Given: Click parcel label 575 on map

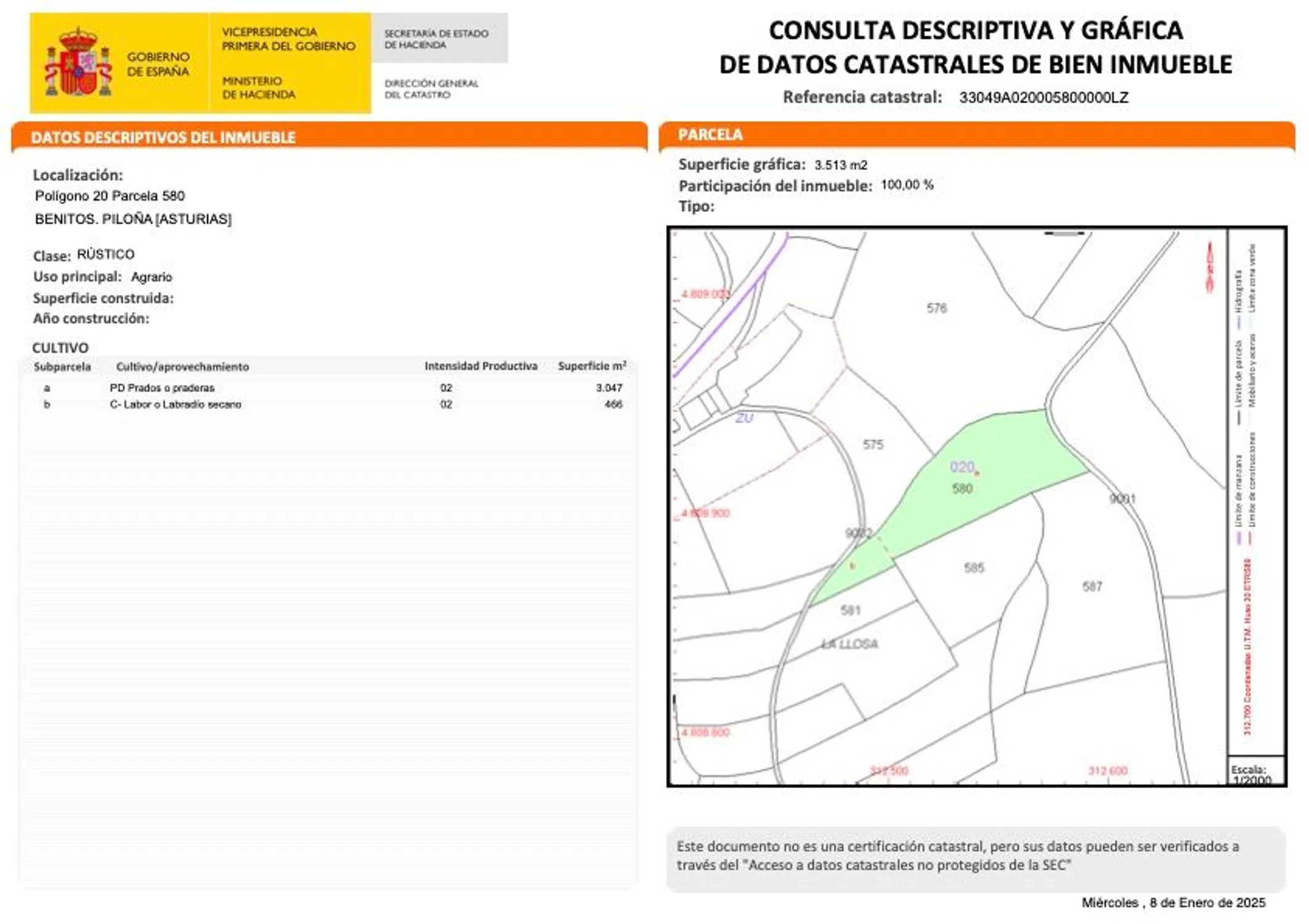Looking at the screenshot, I should point(873,444).
